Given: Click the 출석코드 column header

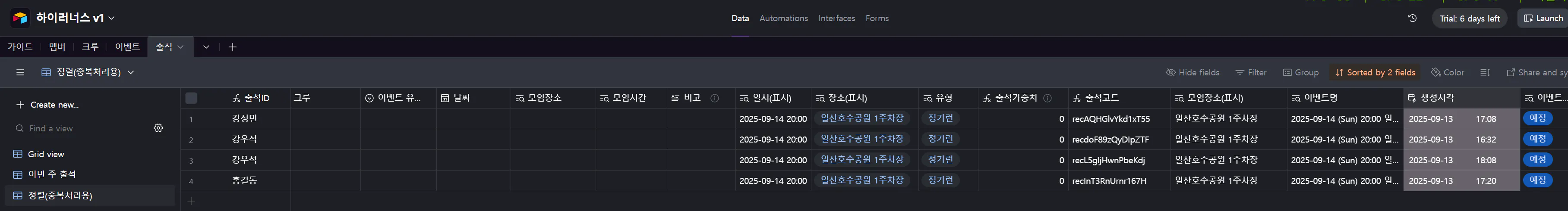Looking at the screenshot, I should 1120,98.
